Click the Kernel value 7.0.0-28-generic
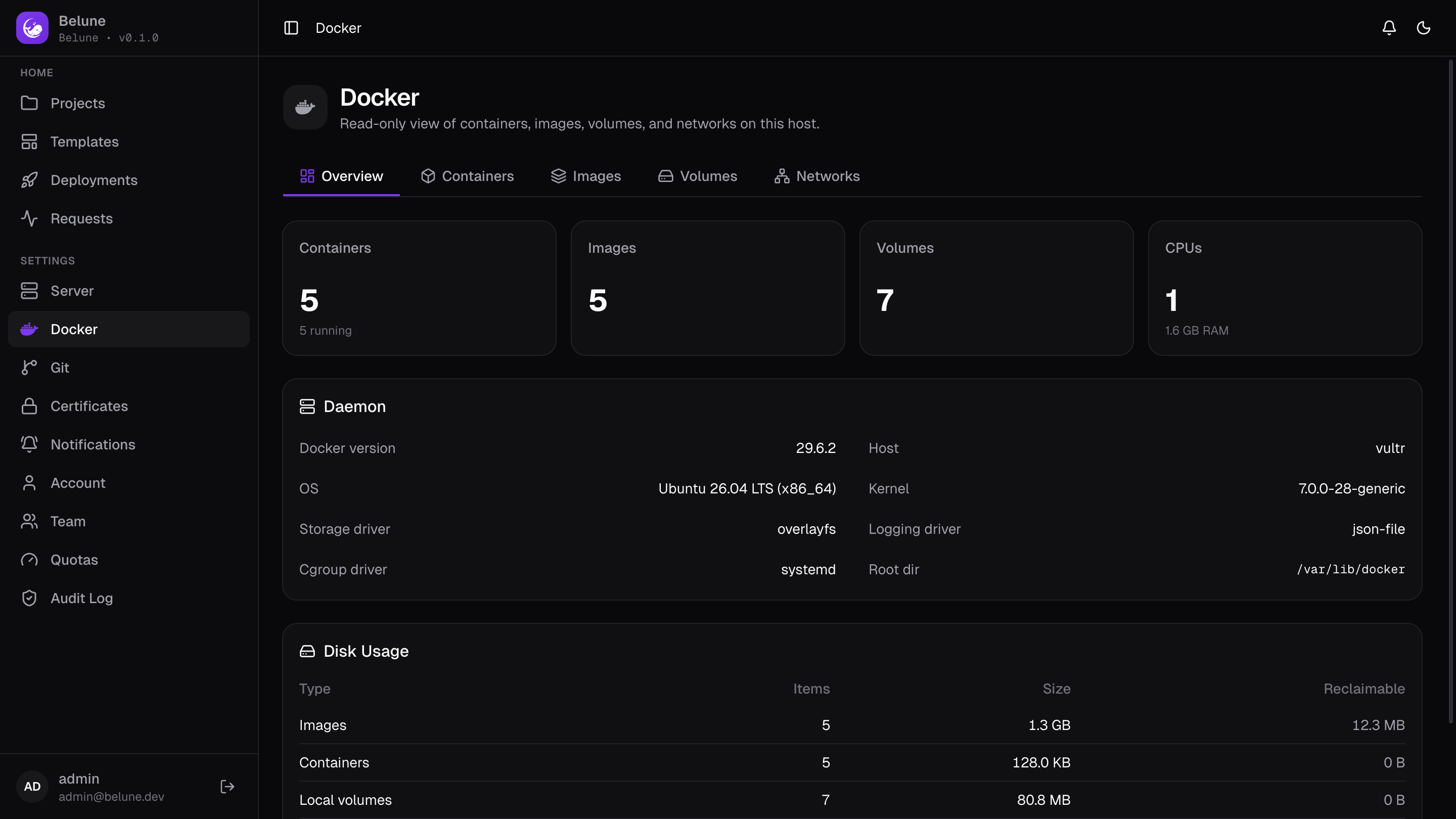The width and height of the screenshot is (1456, 819). [x=1351, y=488]
